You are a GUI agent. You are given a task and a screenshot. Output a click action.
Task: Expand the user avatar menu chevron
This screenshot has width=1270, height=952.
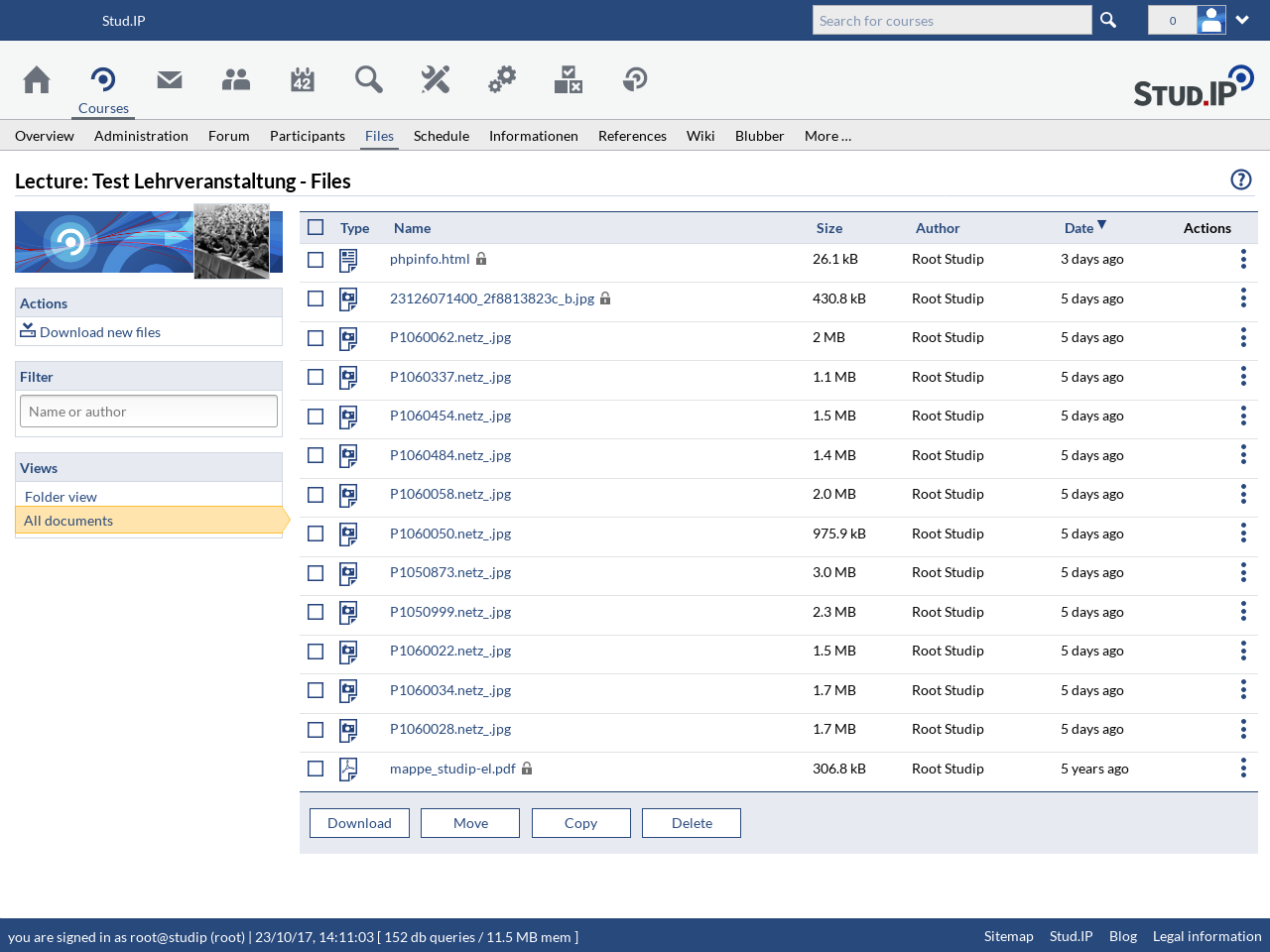[x=1242, y=20]
